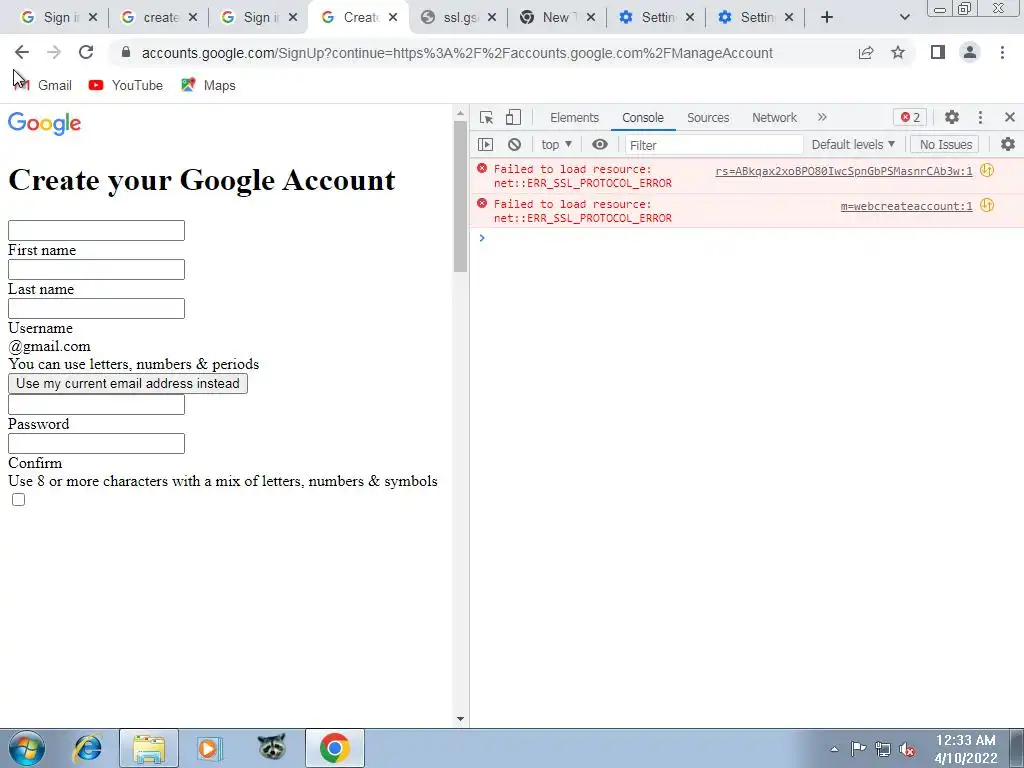Screen dimensions: 1024x768
Task: Open DevTools customize three-dot menu
Action: (980, 117)
